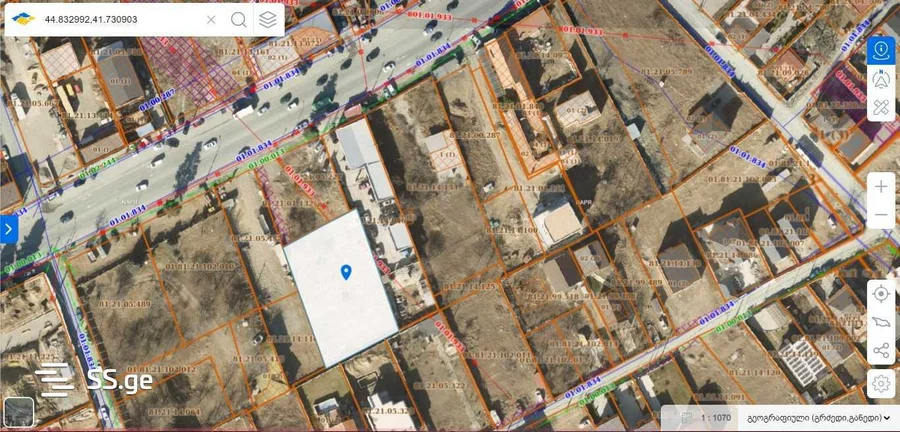Reset map orientation with north arrow
Image resolution: width=900 pixels, height=432 pixels.
[x=881, y=79]
